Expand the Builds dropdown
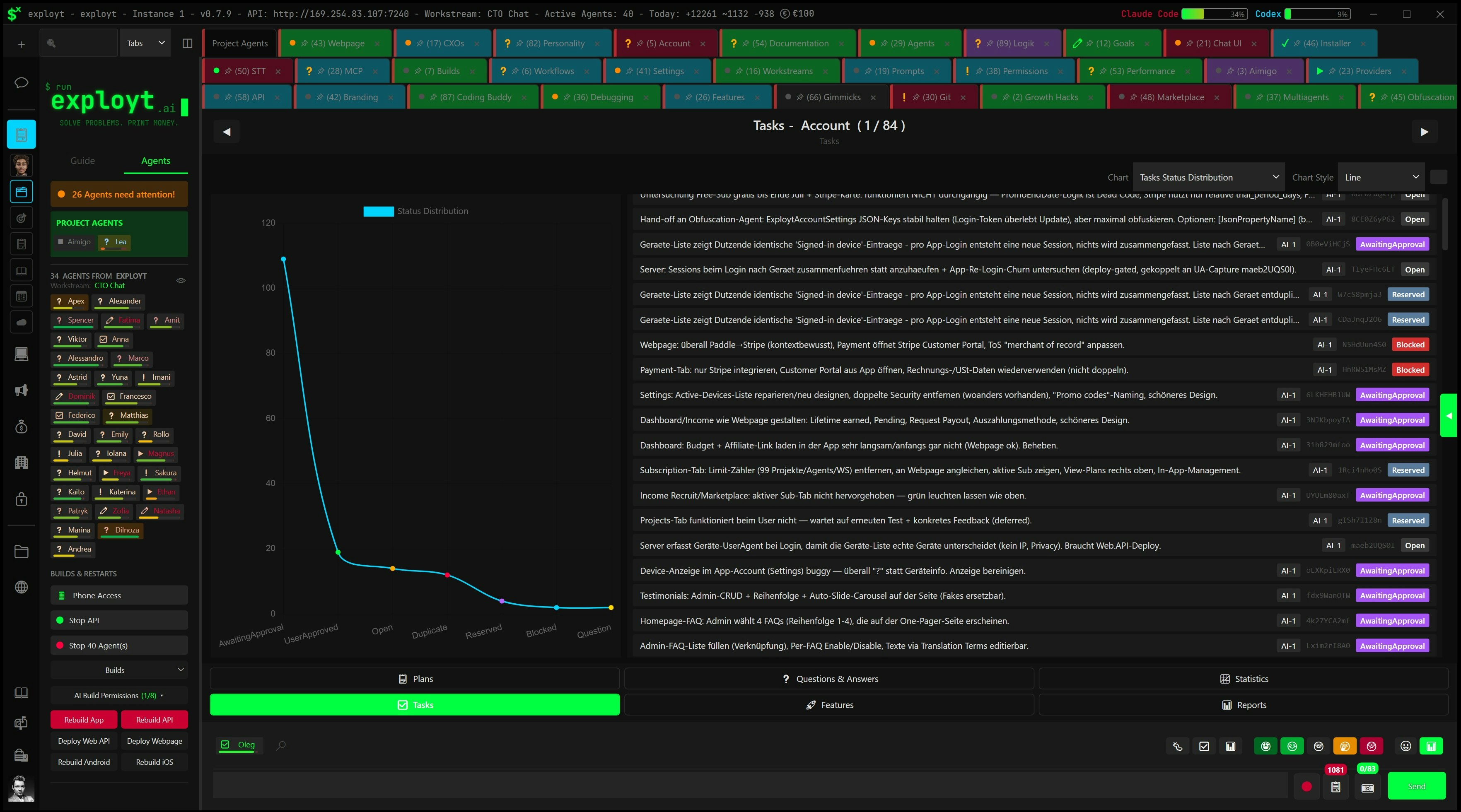The height and width of the screenshot is (812, 1461). point(119,670)
